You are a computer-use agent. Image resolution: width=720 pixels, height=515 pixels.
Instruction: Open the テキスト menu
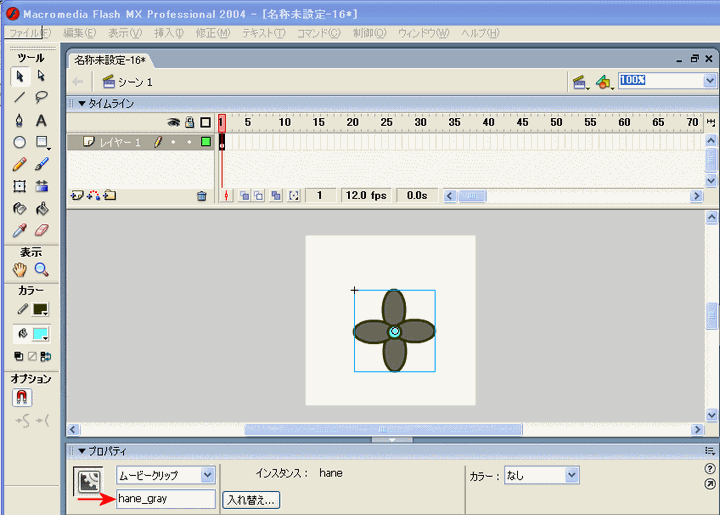pyautogui.click(x=264, y=33)
